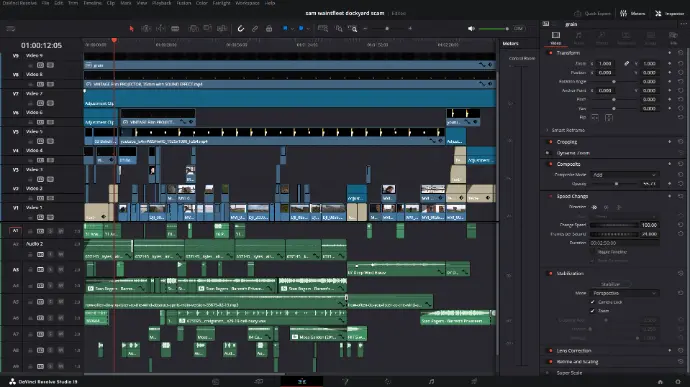Toggle the Ripple Timeline checkbox
The height and width of the screenshot is (387, 690).
pyautogui.click(x=592, y=252)
